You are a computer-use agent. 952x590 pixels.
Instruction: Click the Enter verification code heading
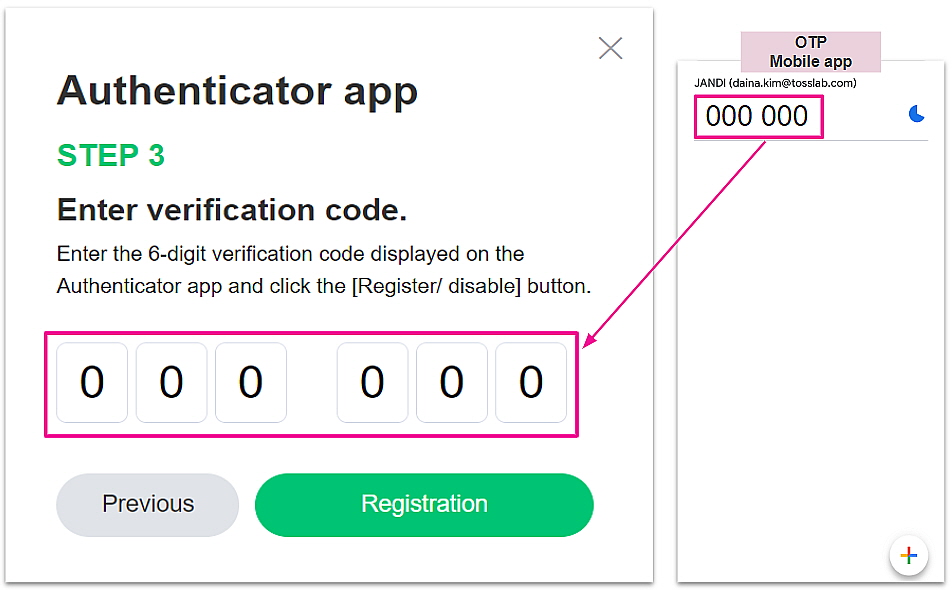(x=232, y=210)
